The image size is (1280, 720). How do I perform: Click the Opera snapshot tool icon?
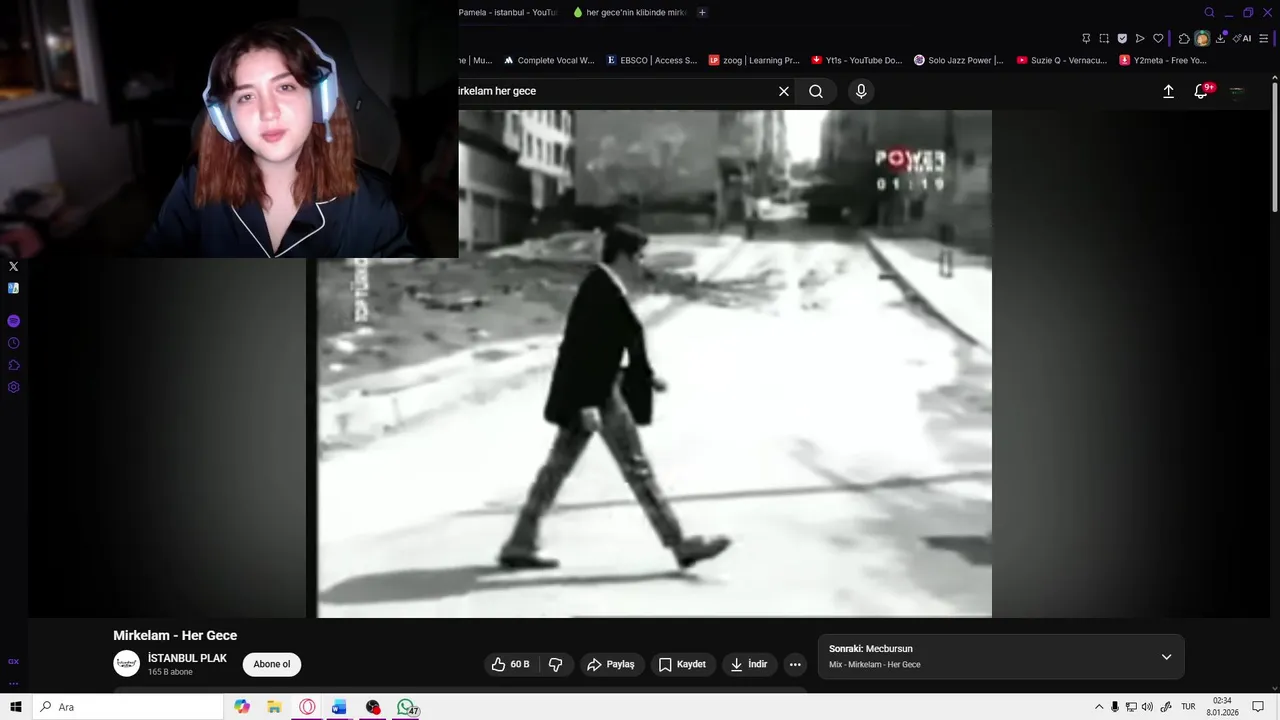tap(1104, 38)
